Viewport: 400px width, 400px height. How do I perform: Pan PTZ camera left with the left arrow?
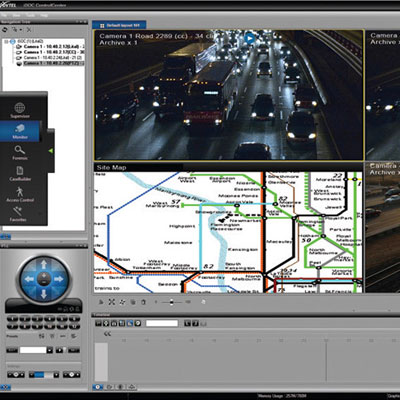(x=29, y=279)
